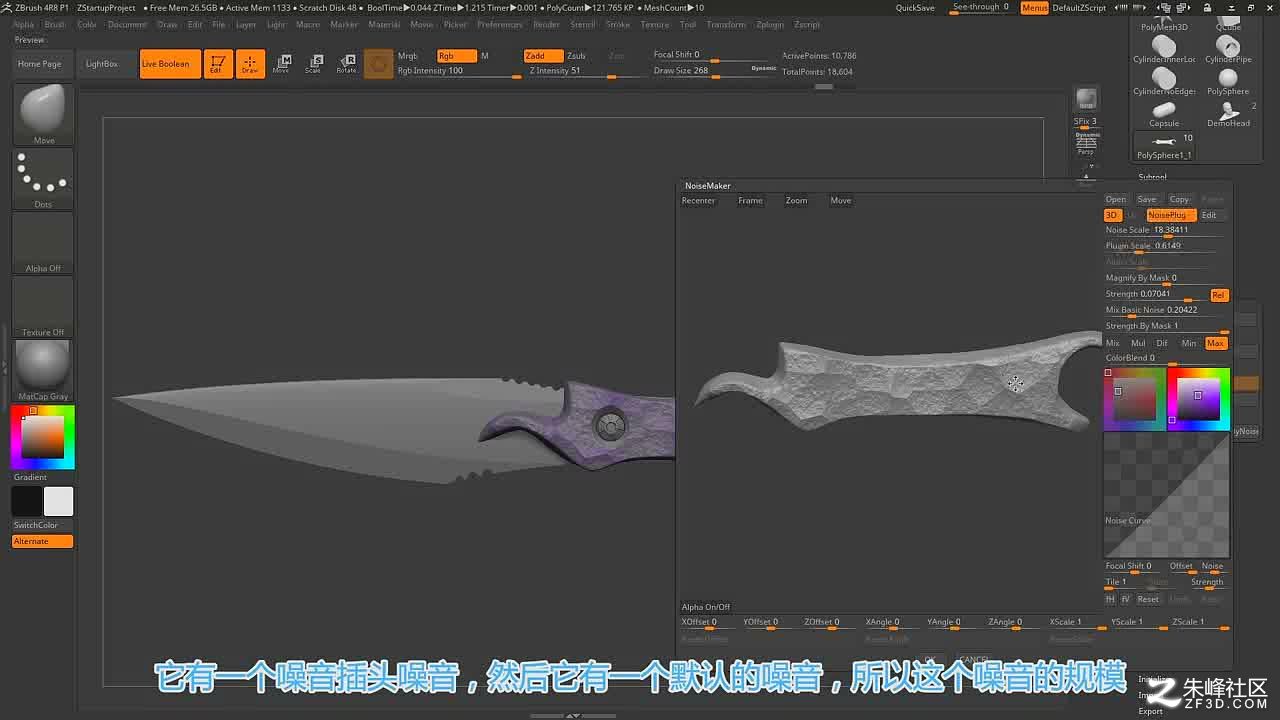Toggle the Mrgb channel button
This screenshot has height=720, width=1280.
408,56
